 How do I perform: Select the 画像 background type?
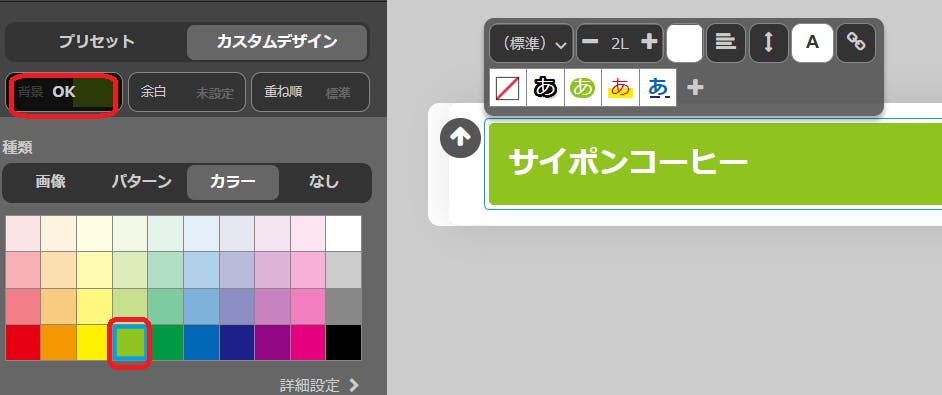point(50,182)
